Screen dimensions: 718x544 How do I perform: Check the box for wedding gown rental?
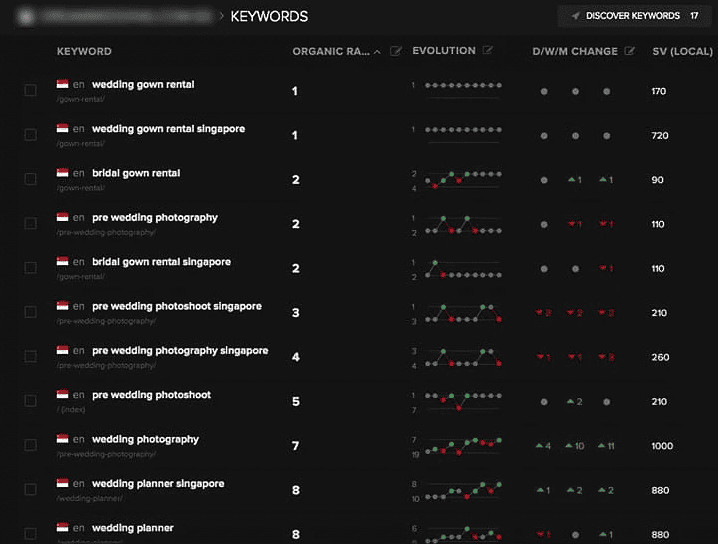[x=30, y=91]
